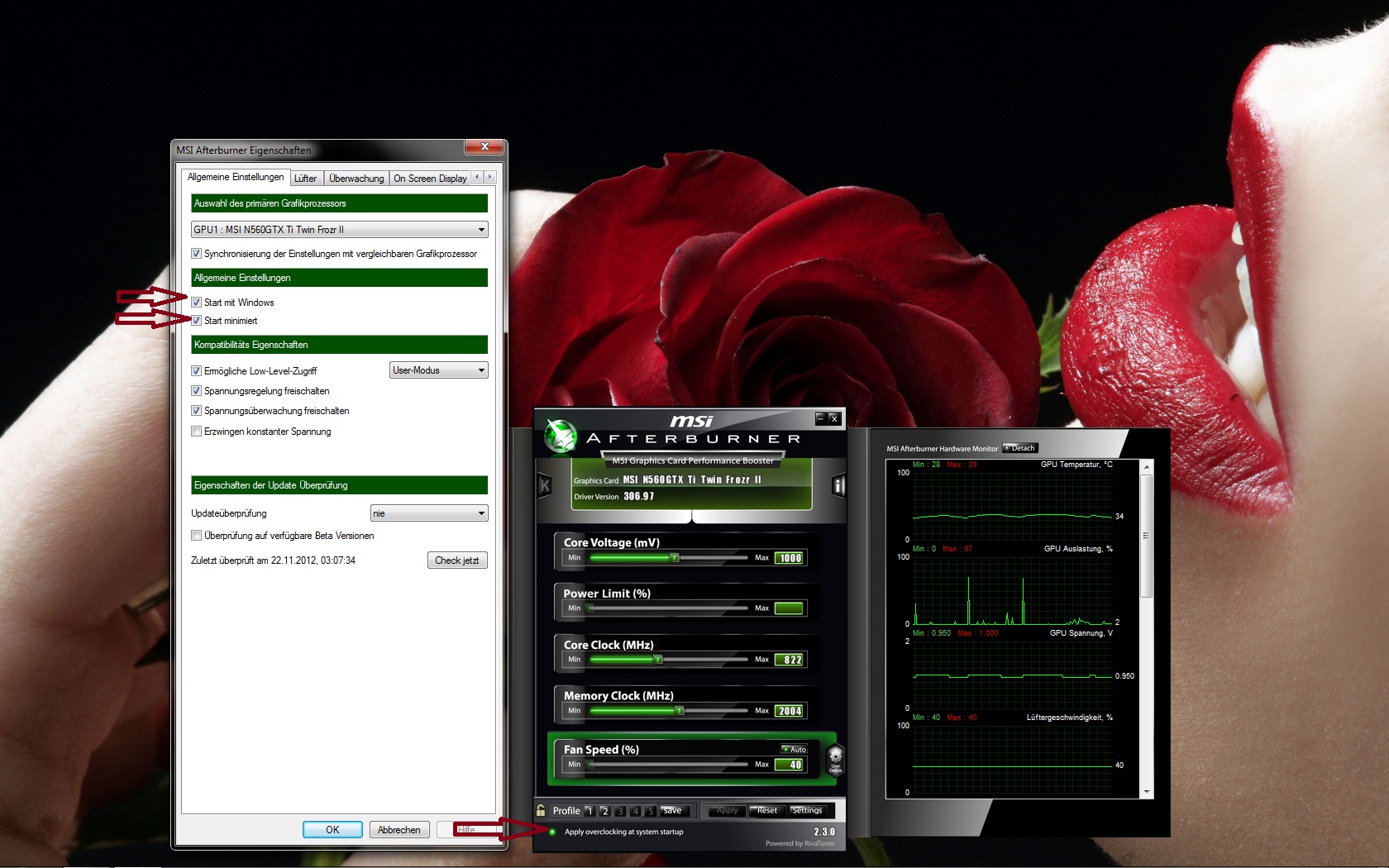Click the Reset button in Afterburner

(767, 811)
